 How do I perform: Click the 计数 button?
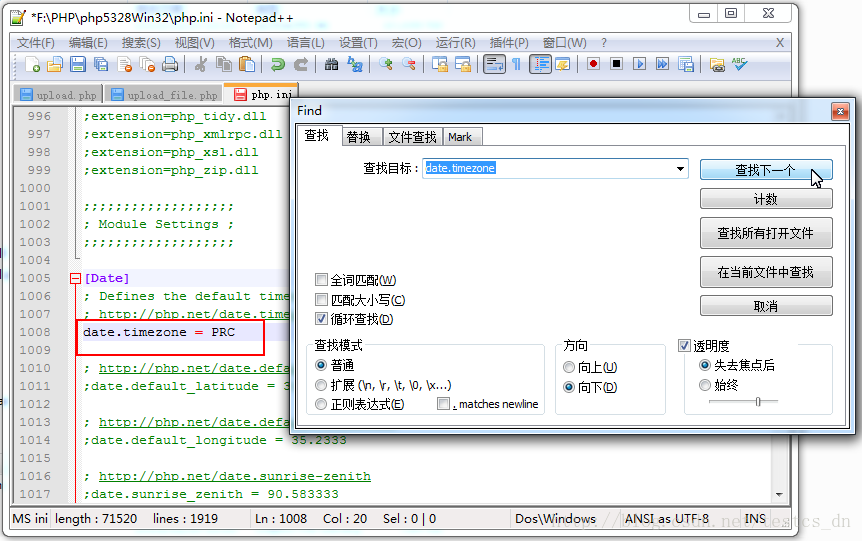pos(766,199)
